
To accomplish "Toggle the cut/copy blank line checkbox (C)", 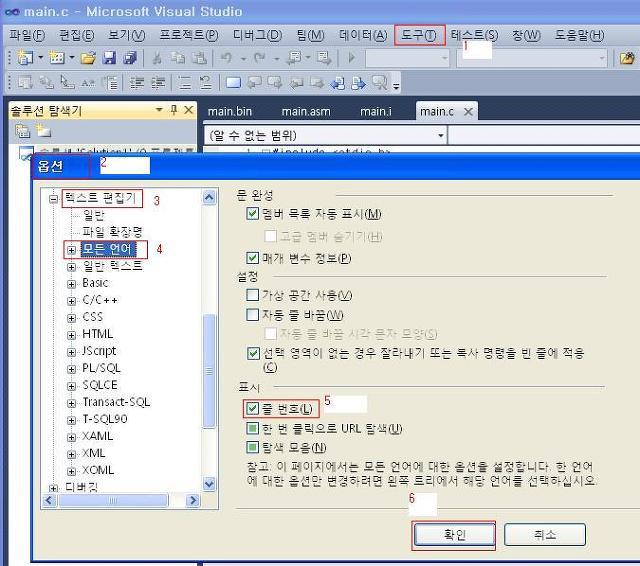I will click(253, 353).
